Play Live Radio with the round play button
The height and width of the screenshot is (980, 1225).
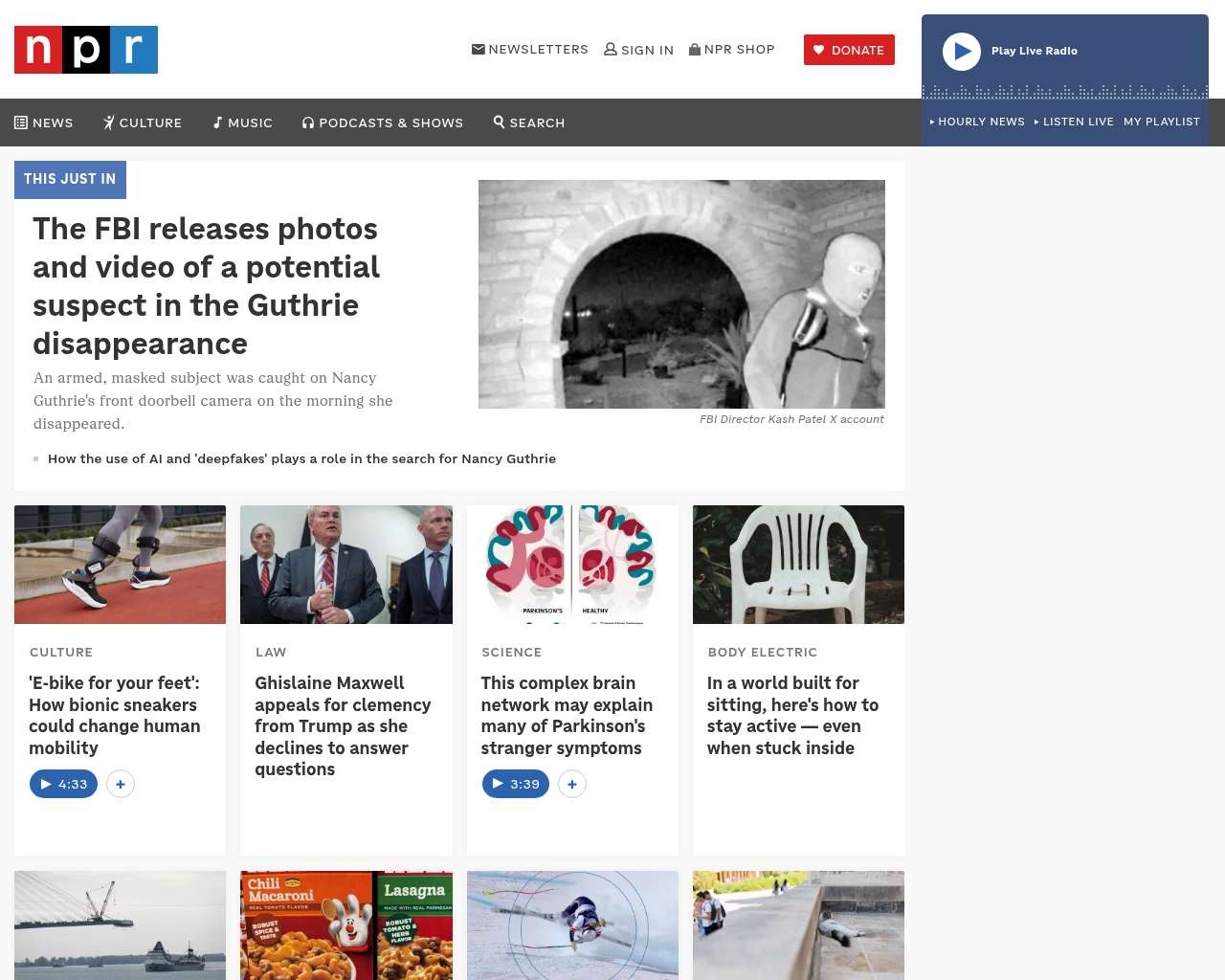pyautogui.click(x=962, y=52)
